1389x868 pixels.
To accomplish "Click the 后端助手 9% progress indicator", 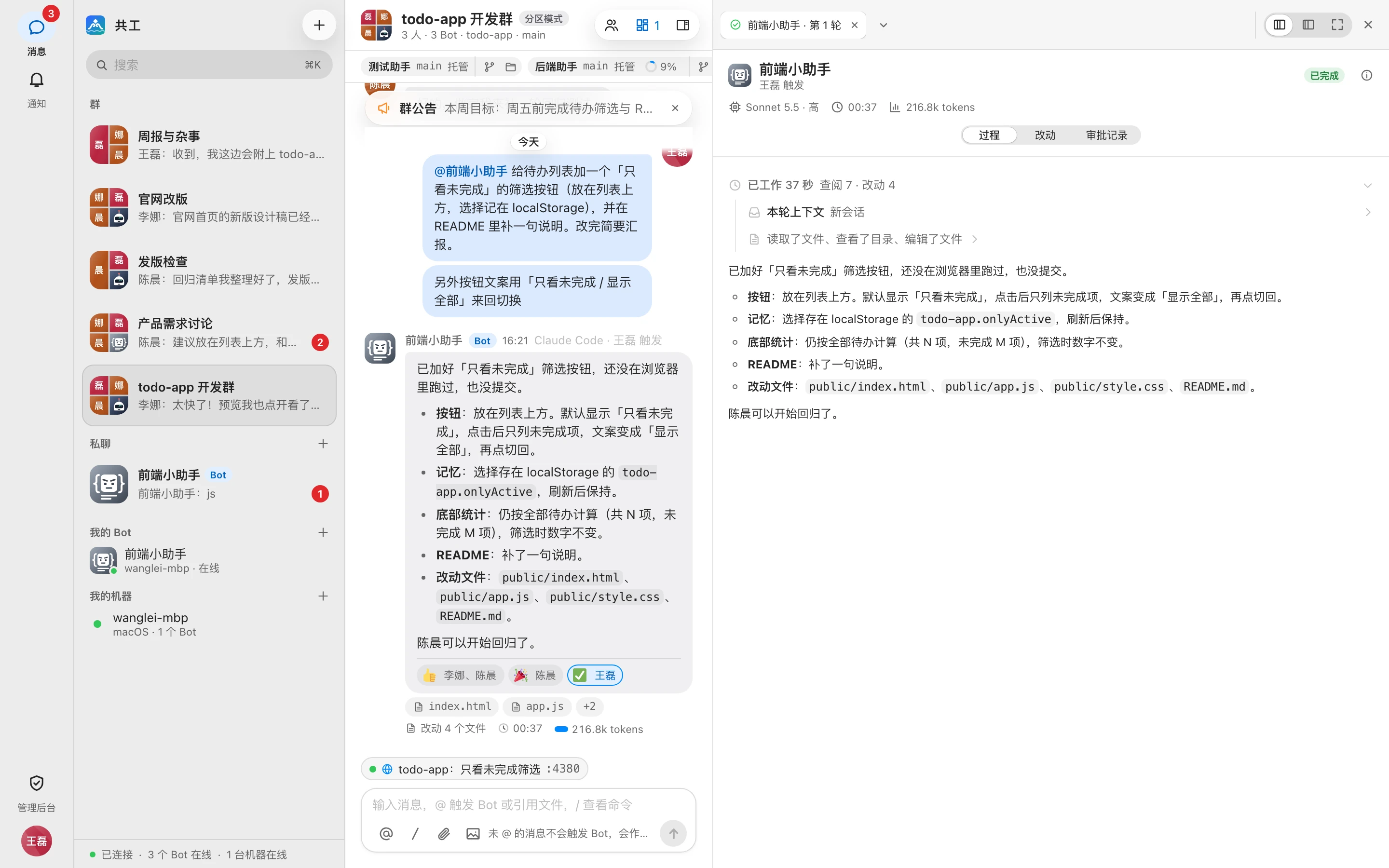I will [x=662, y=67].
